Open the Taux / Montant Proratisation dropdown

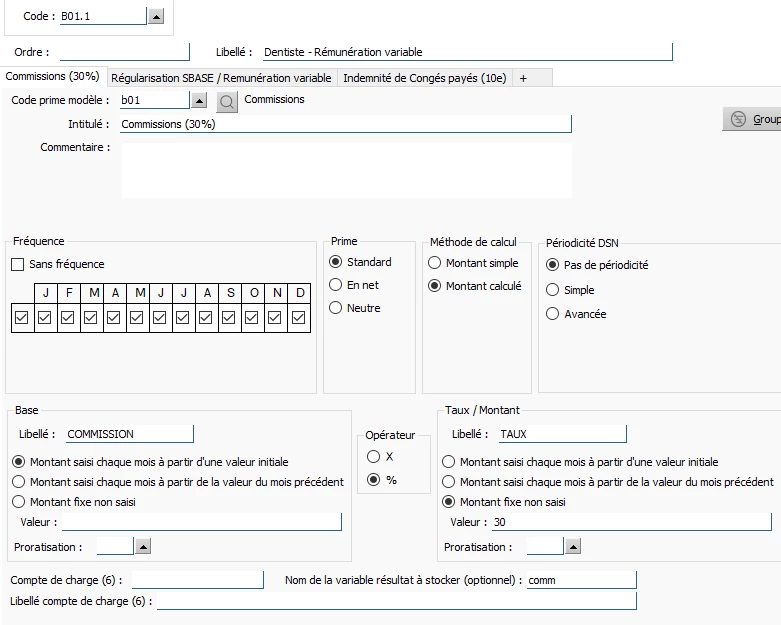tap(572, 547)
